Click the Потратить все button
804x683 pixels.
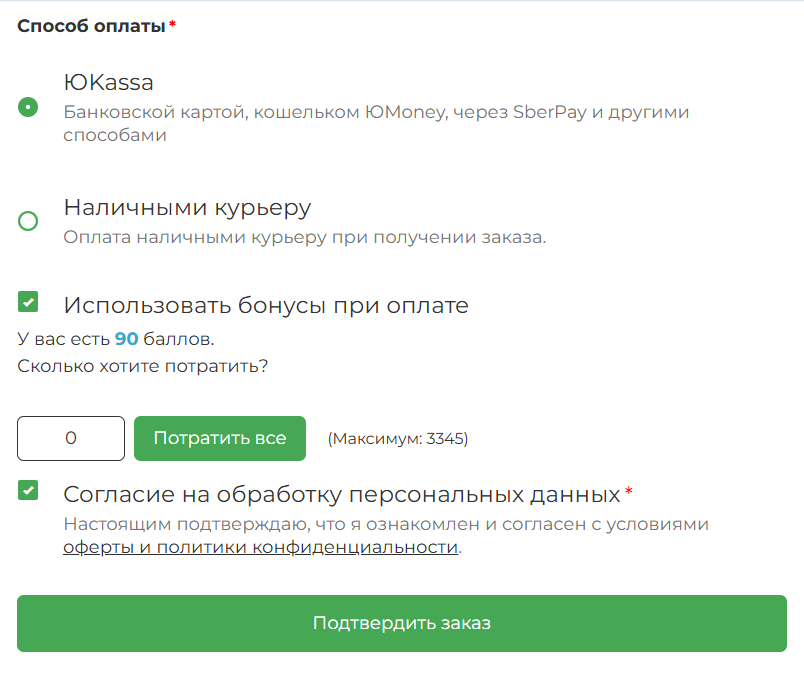[220, 438]
